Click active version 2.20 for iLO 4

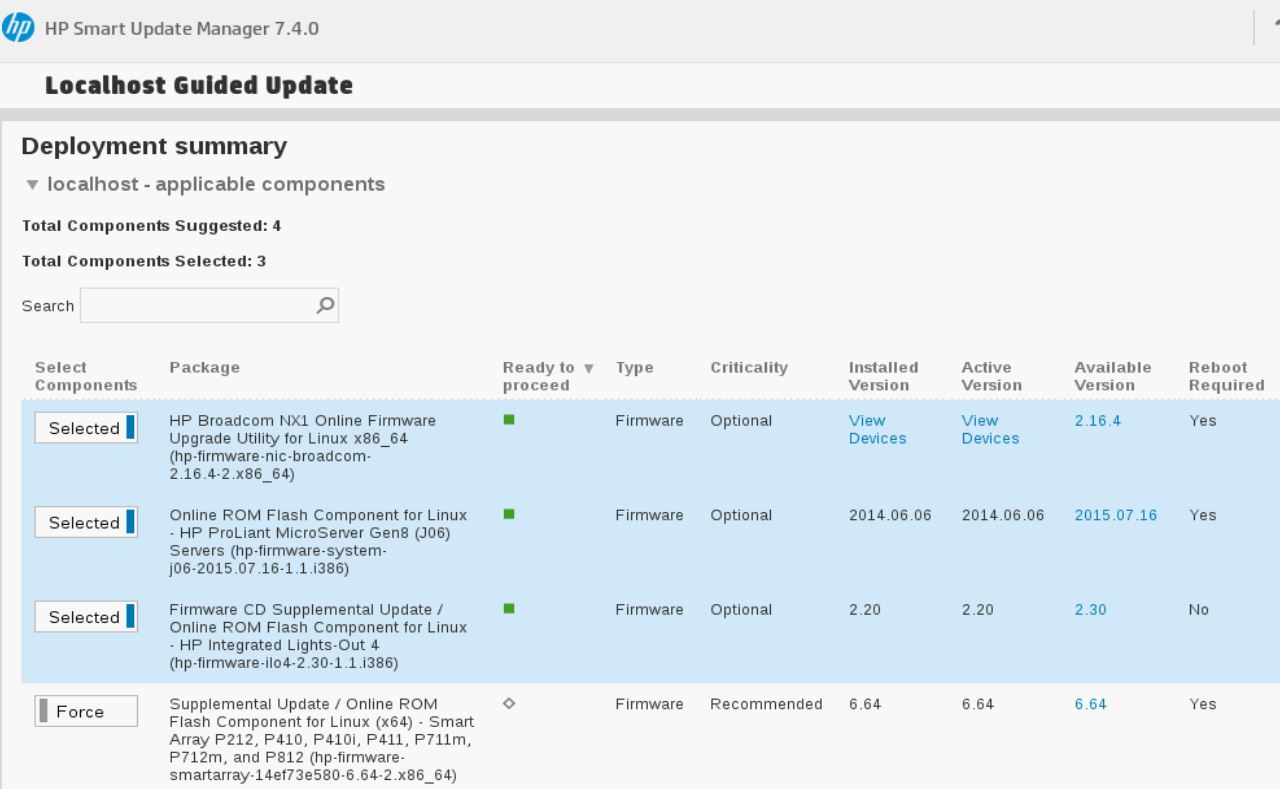click(978, 610)
